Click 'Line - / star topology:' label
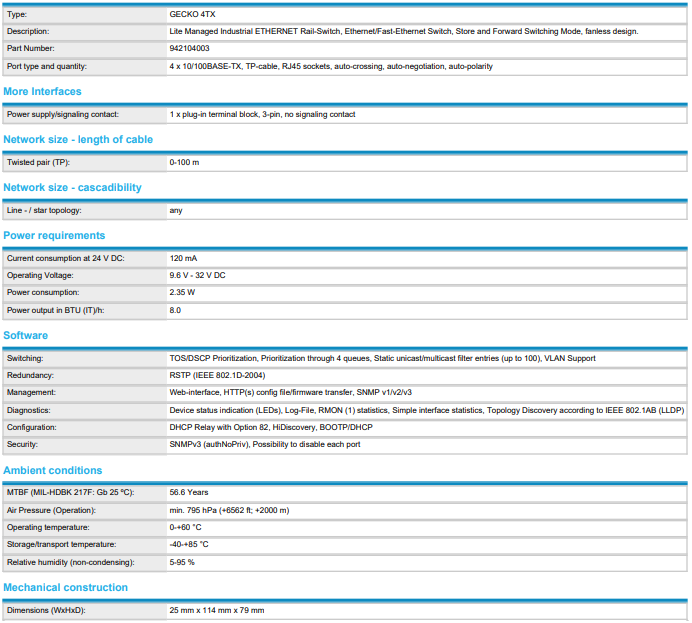 point(44,210)
